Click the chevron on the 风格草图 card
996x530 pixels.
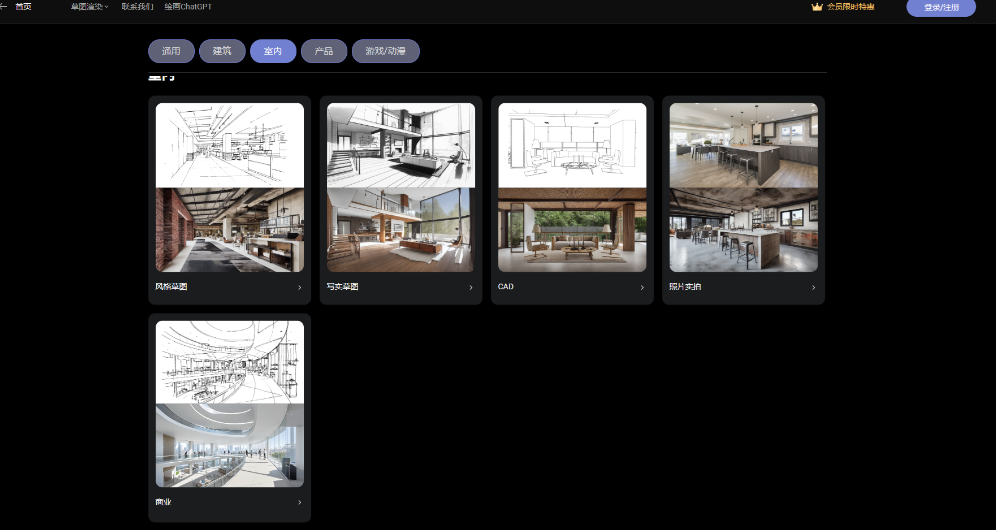coord(299,288)
